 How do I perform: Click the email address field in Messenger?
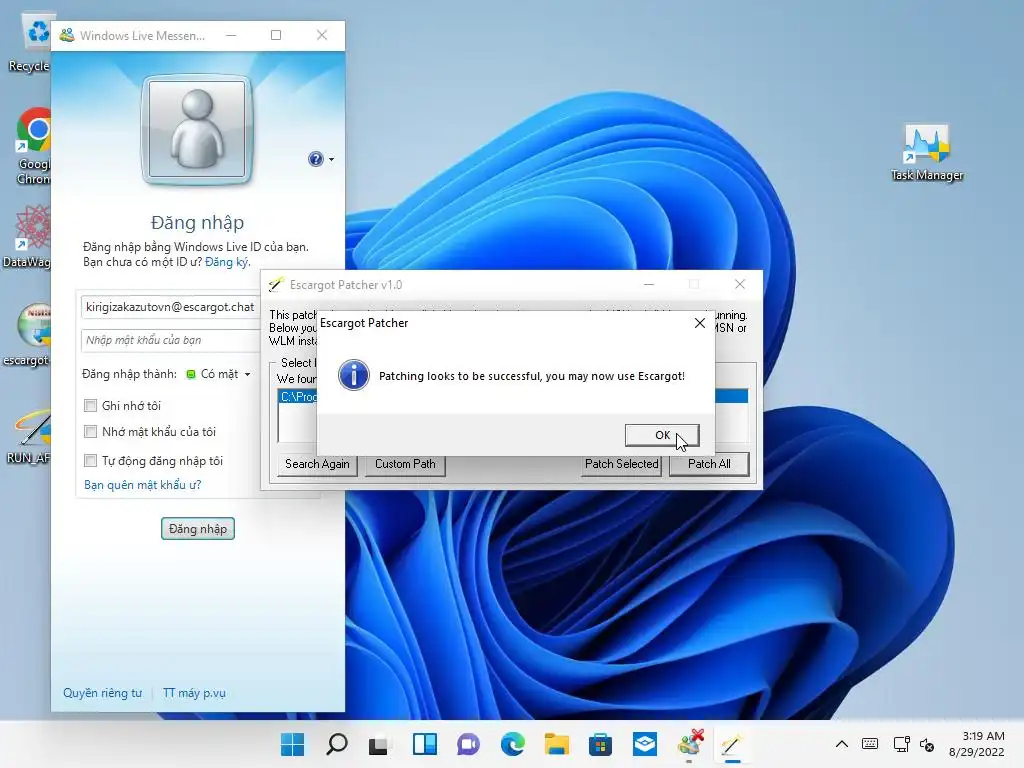(x=171, y=307)
